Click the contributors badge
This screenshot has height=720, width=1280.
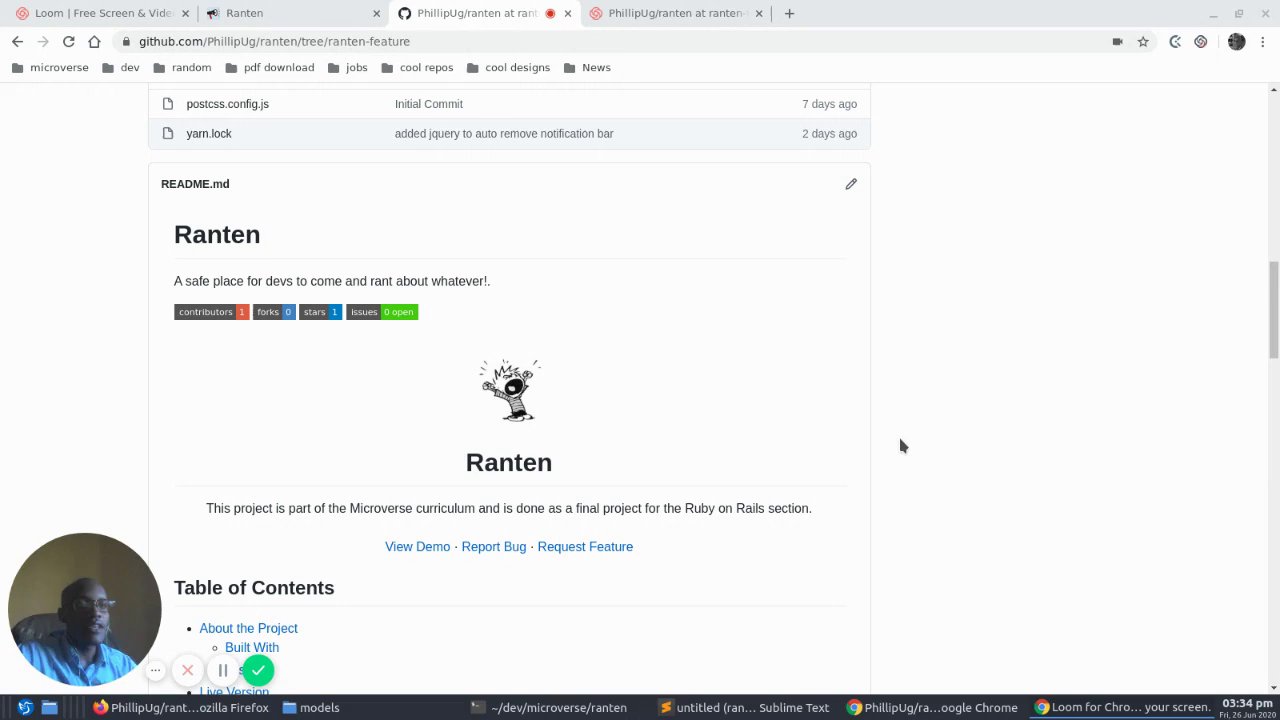(x=211, y=312)
